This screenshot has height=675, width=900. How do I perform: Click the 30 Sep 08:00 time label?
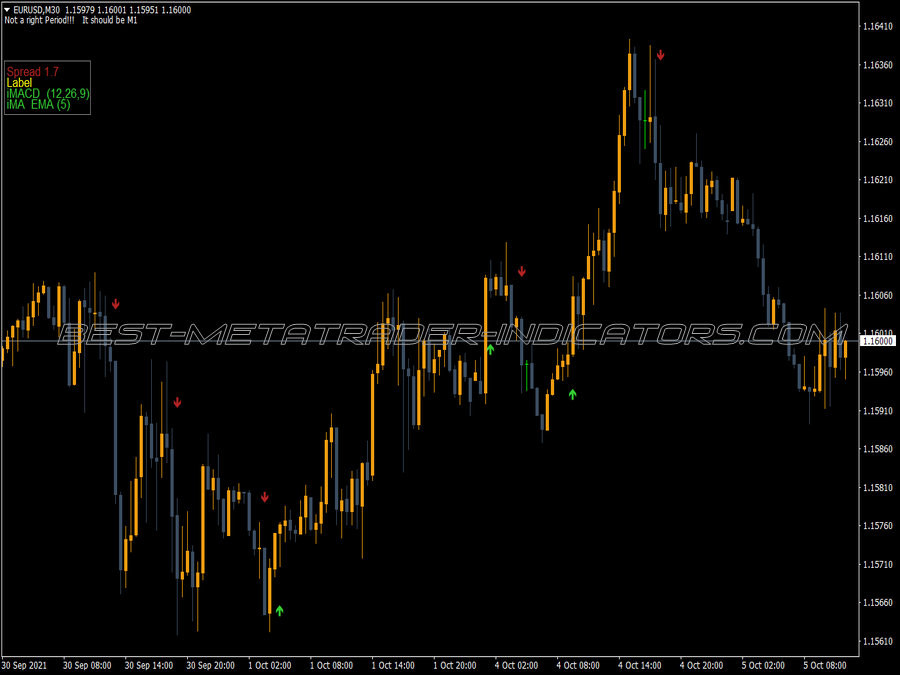(87, 665)
